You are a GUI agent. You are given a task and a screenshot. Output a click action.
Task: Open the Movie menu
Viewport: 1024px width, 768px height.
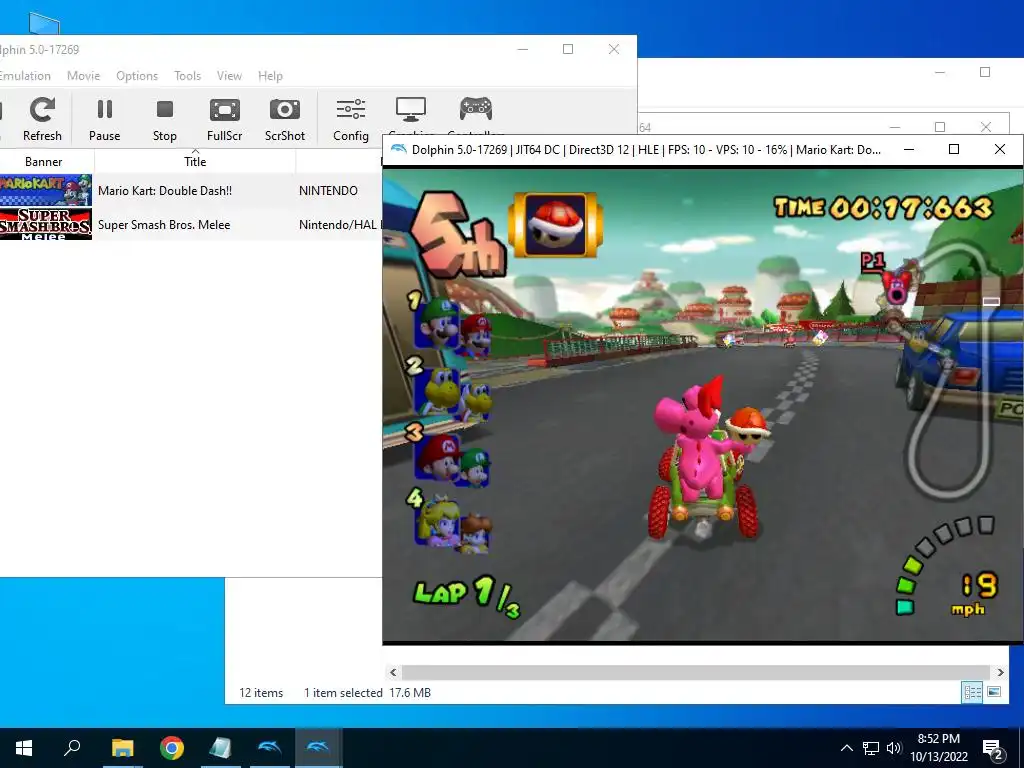84,76
